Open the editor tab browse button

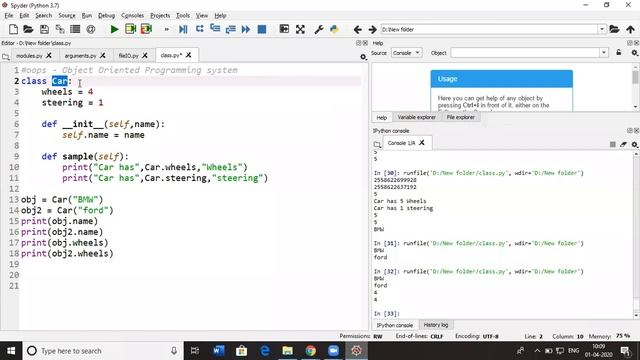tap(6, 57)
